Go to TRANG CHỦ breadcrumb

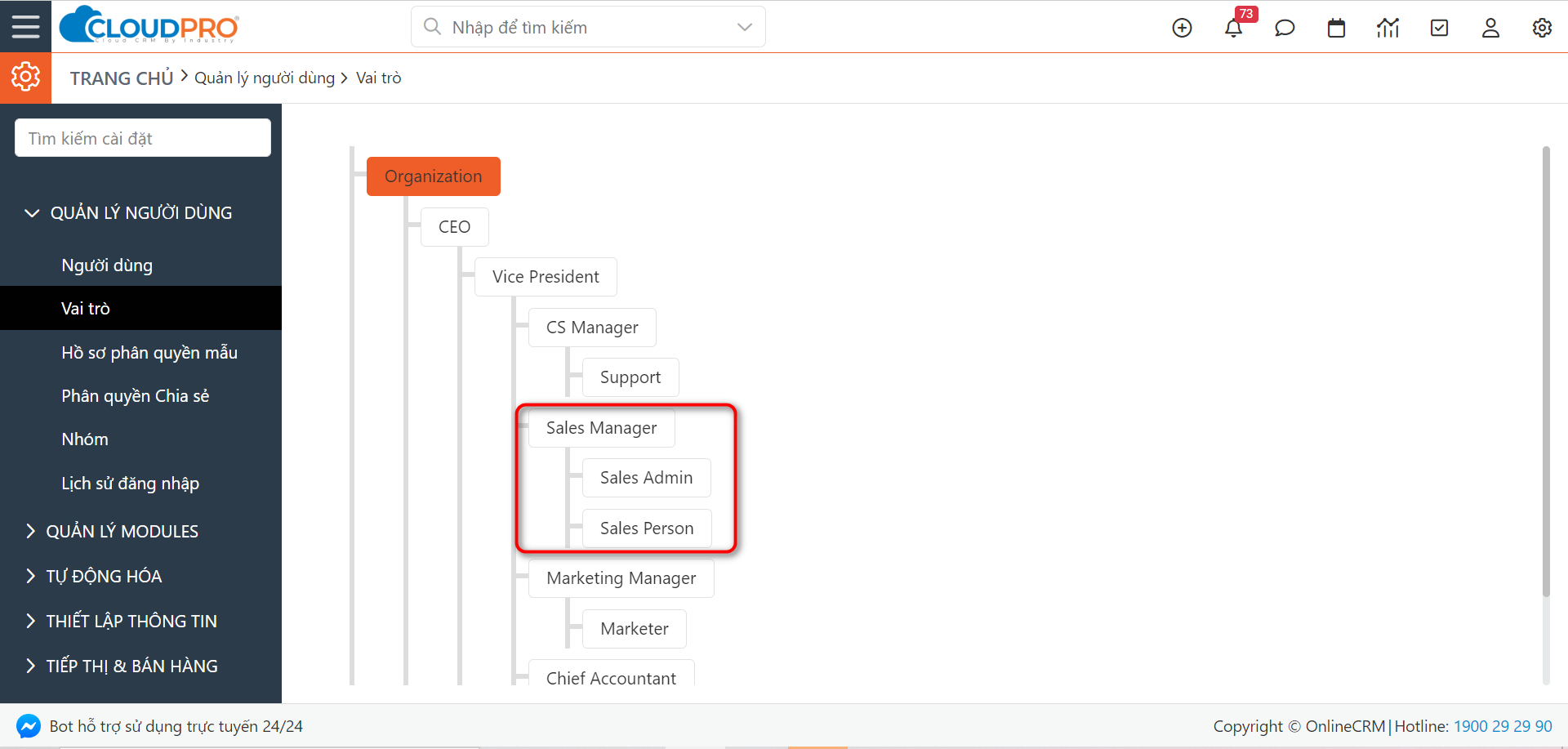[x=122, y=78]
